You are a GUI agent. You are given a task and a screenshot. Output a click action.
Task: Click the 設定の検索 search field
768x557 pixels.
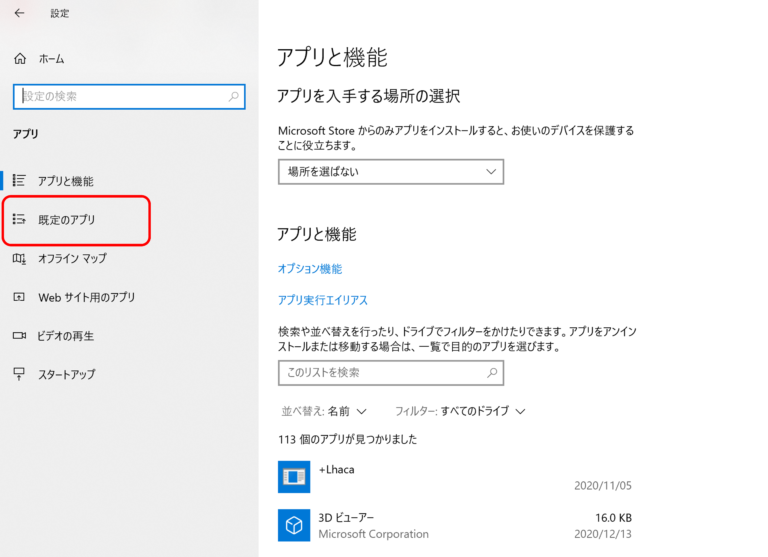click(x=118, y=97)
